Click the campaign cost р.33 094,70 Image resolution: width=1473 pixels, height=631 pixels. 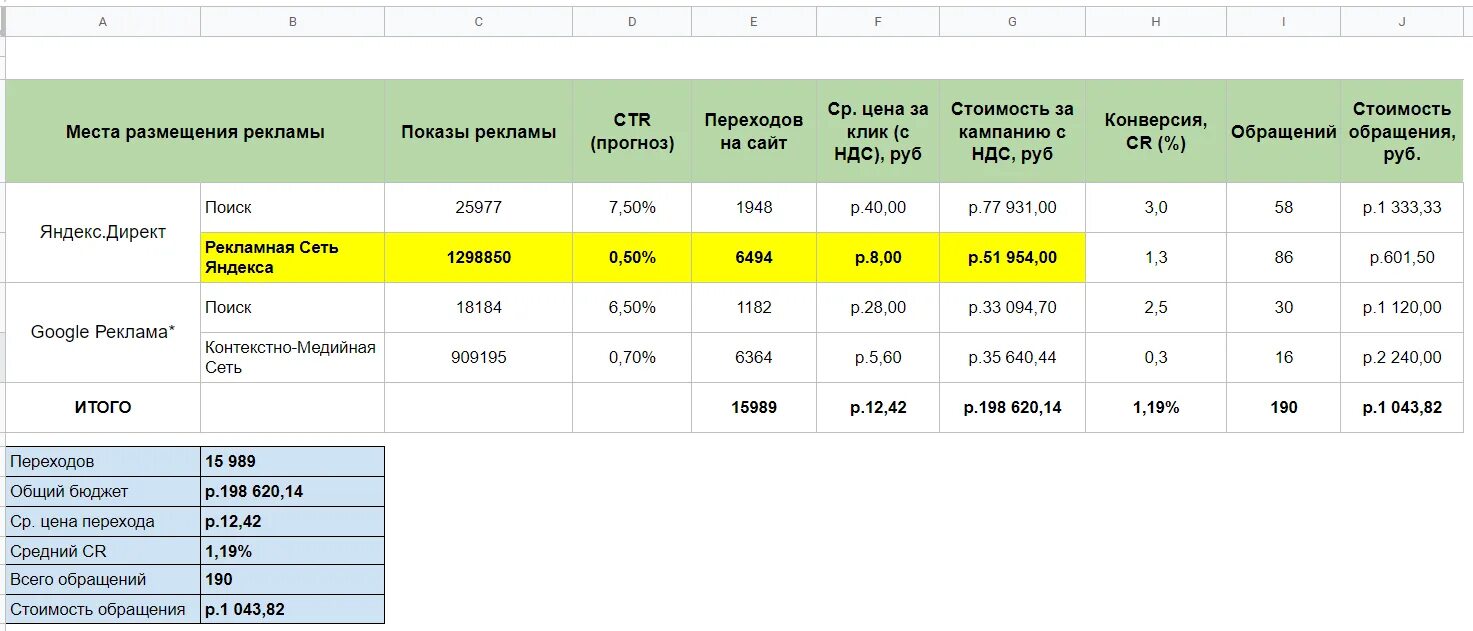pos(1012,307)
